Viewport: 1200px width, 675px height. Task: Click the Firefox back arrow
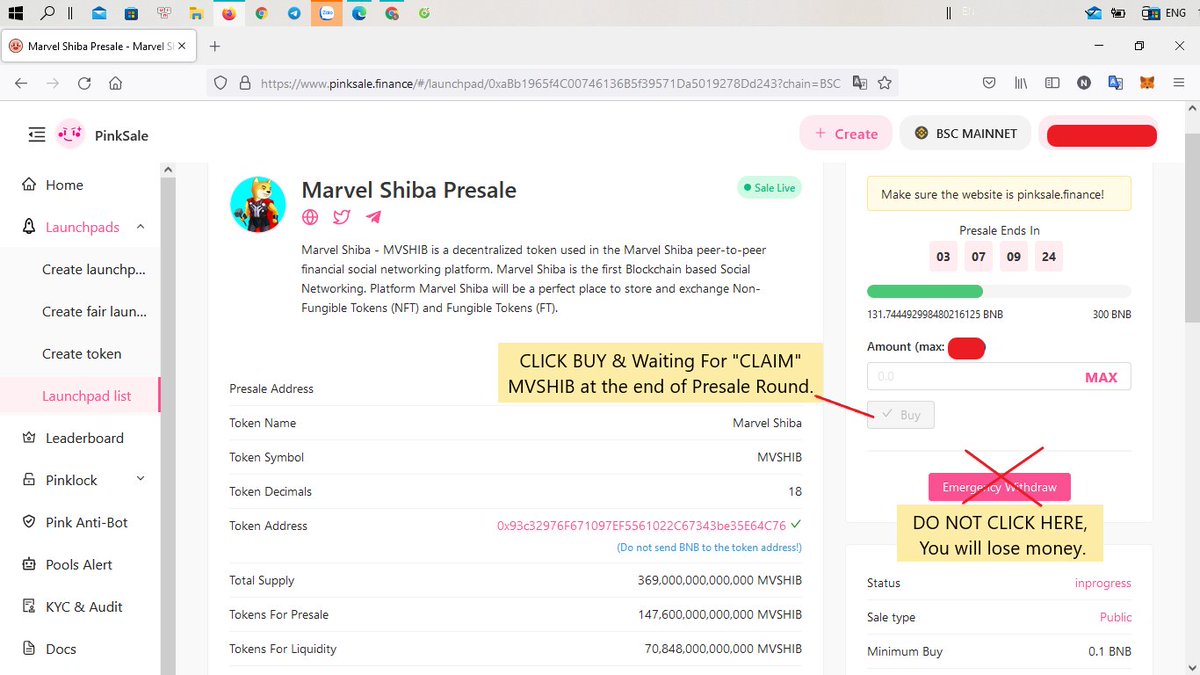(21, 83)
